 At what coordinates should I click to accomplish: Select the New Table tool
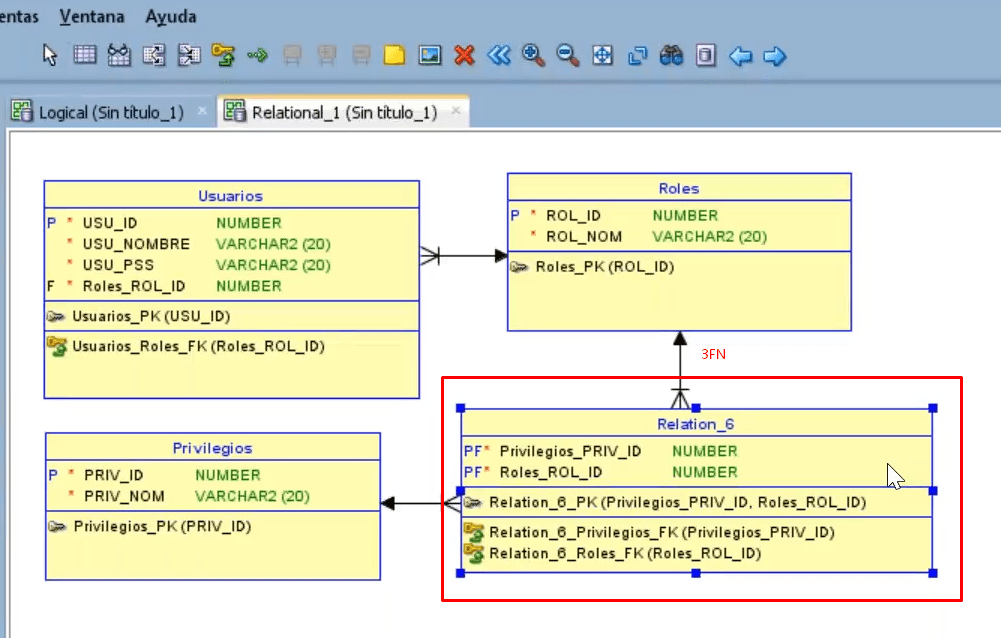click(85, 55)
